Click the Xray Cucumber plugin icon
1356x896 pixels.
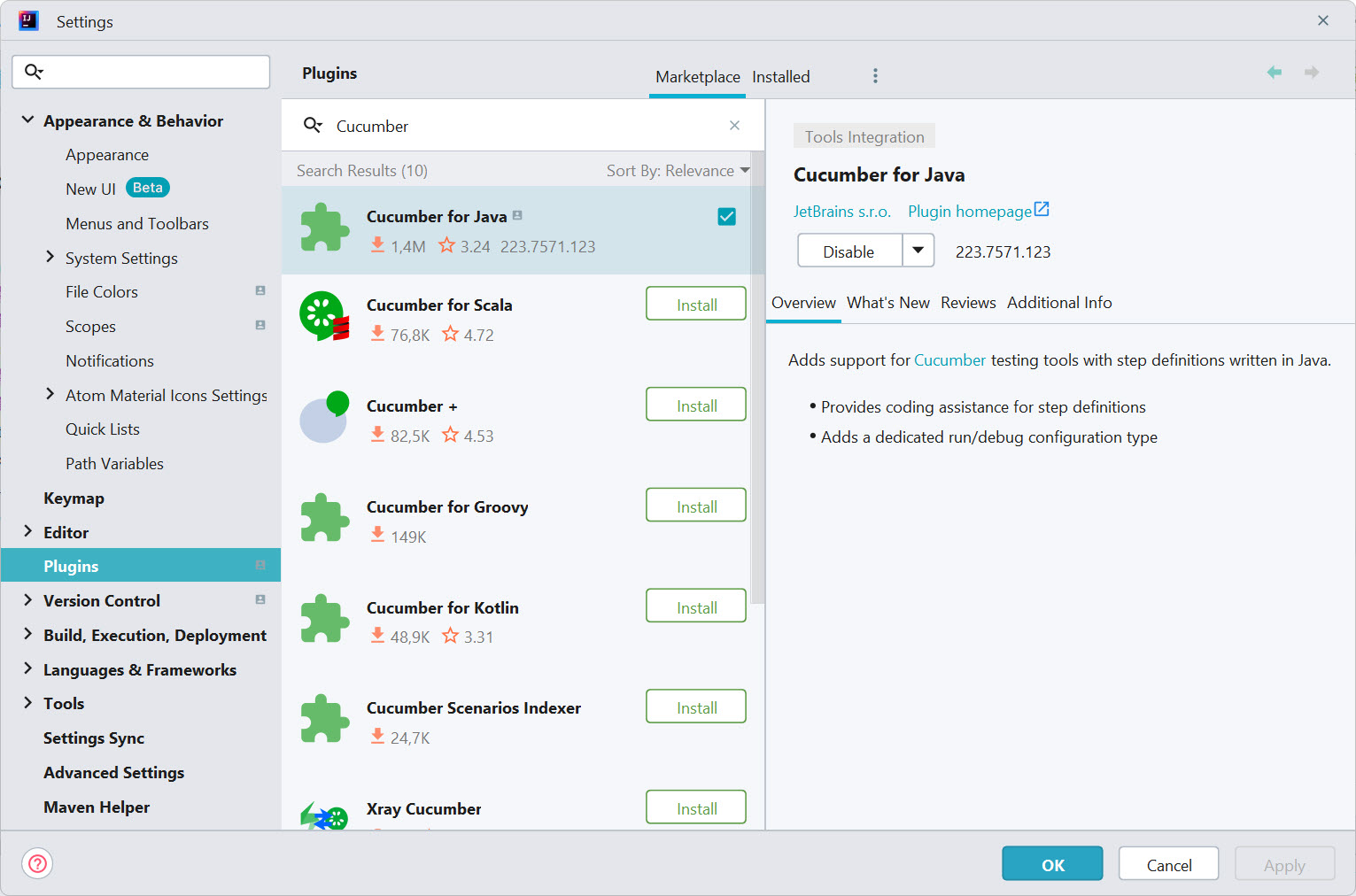coord(325,816)
